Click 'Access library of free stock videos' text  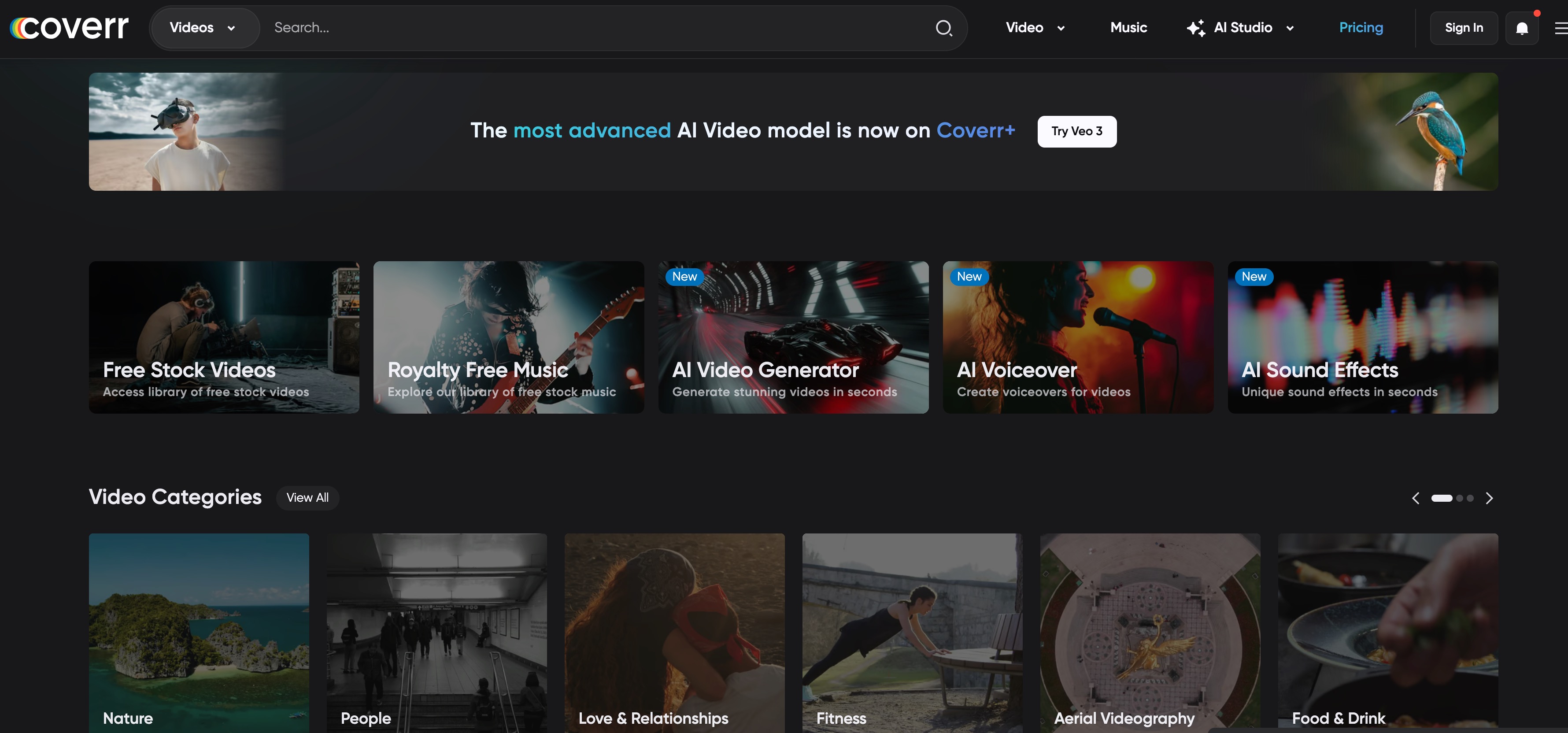[x=206, y=392]
